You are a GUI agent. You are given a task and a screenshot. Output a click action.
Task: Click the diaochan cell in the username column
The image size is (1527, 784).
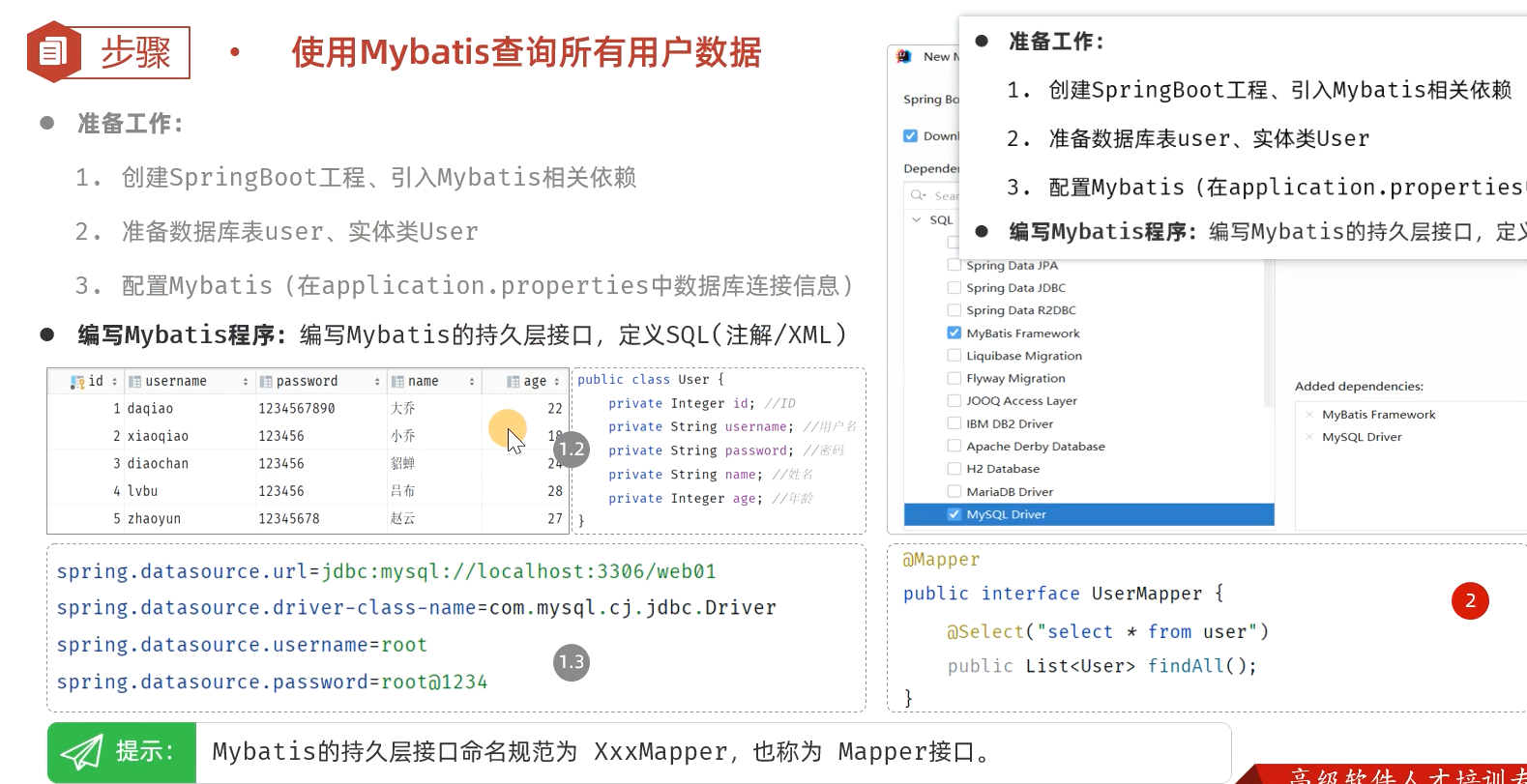(158, 464)
